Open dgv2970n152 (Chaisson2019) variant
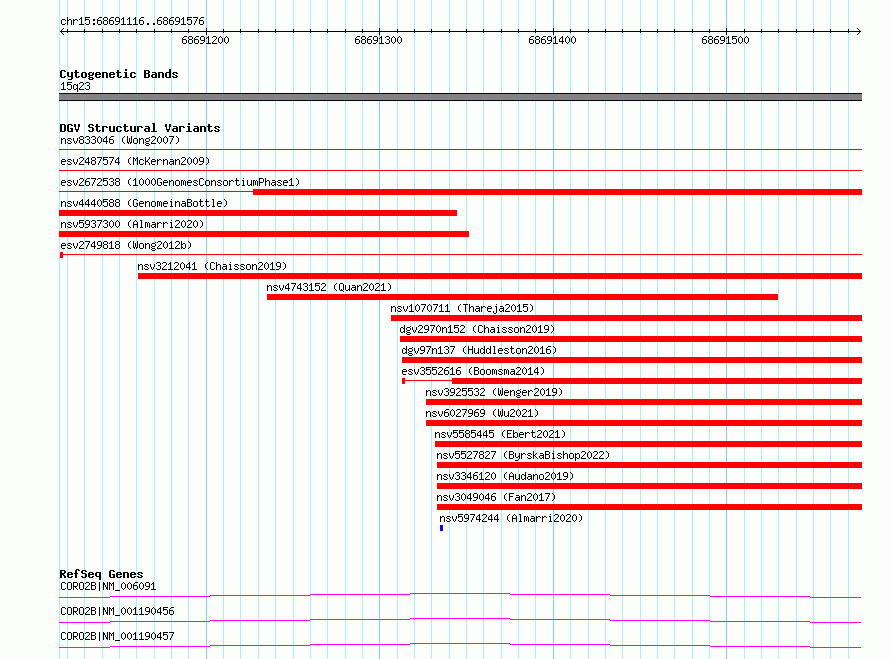The image size is (890, 659). [477, 329]
